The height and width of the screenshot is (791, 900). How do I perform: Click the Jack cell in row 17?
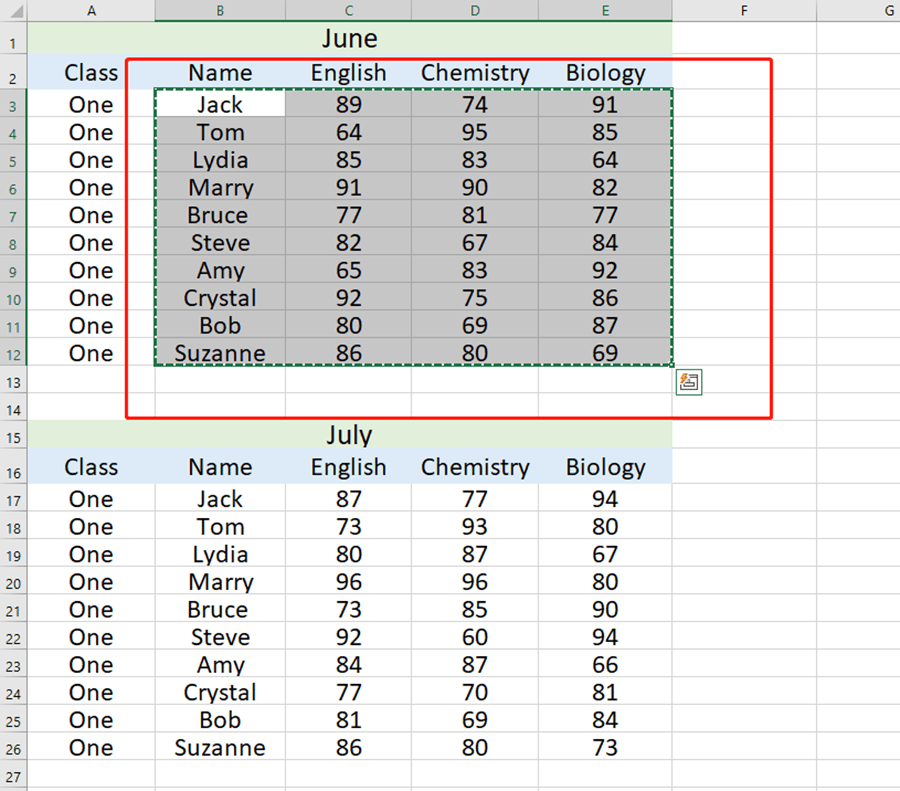tap(220, 498)
